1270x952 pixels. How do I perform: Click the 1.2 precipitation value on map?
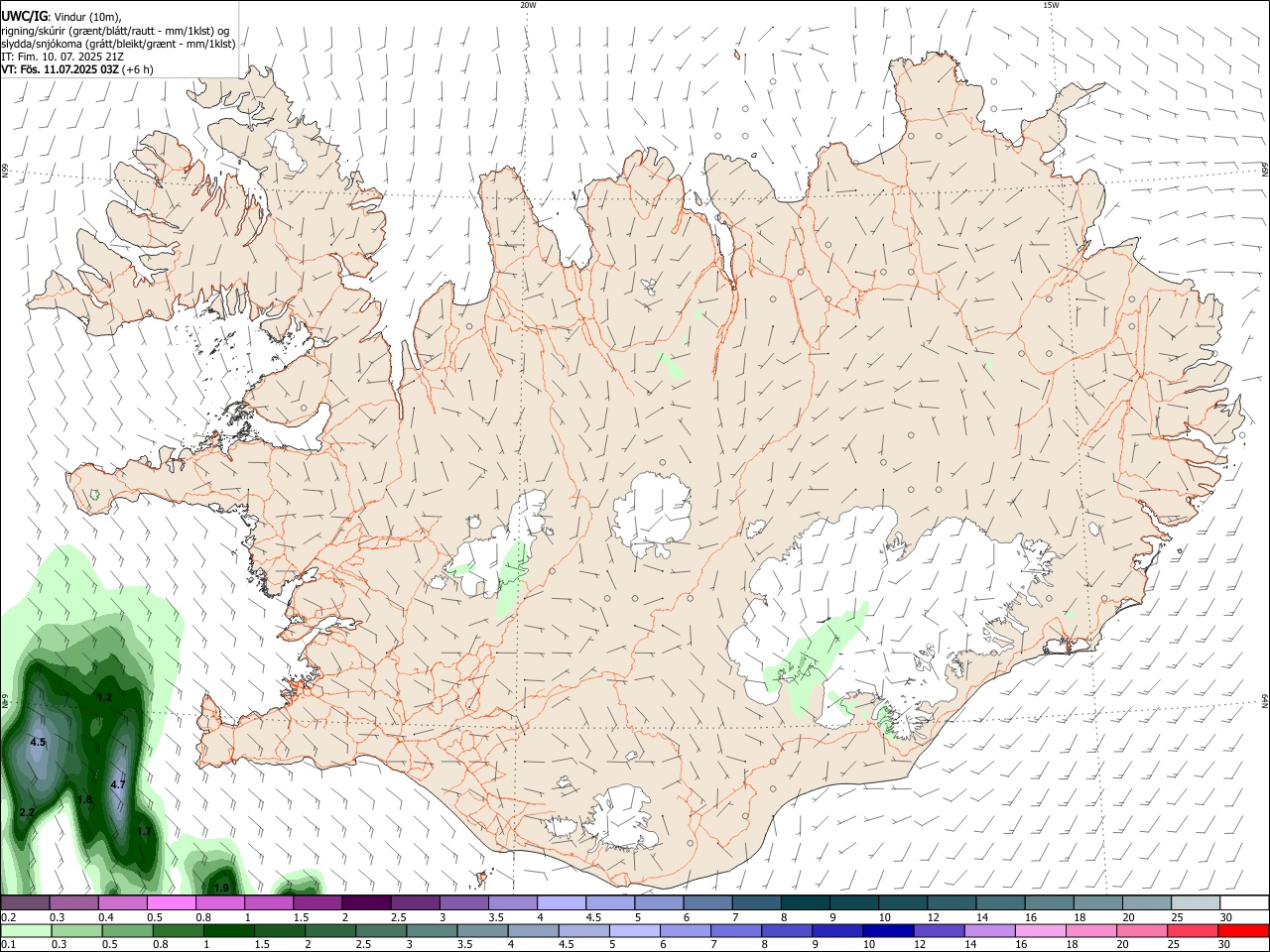(104, 698)
